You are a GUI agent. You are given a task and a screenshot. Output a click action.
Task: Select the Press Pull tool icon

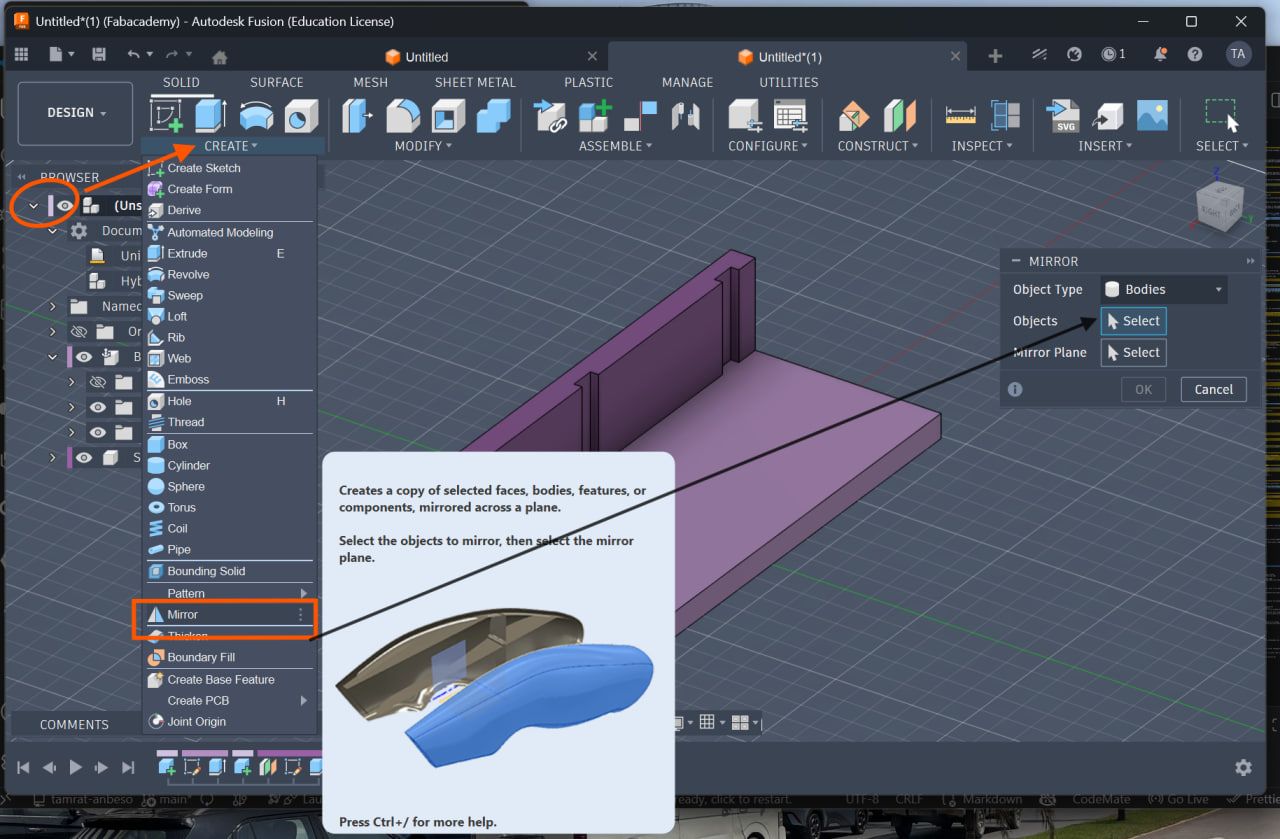tap(358, 115)
